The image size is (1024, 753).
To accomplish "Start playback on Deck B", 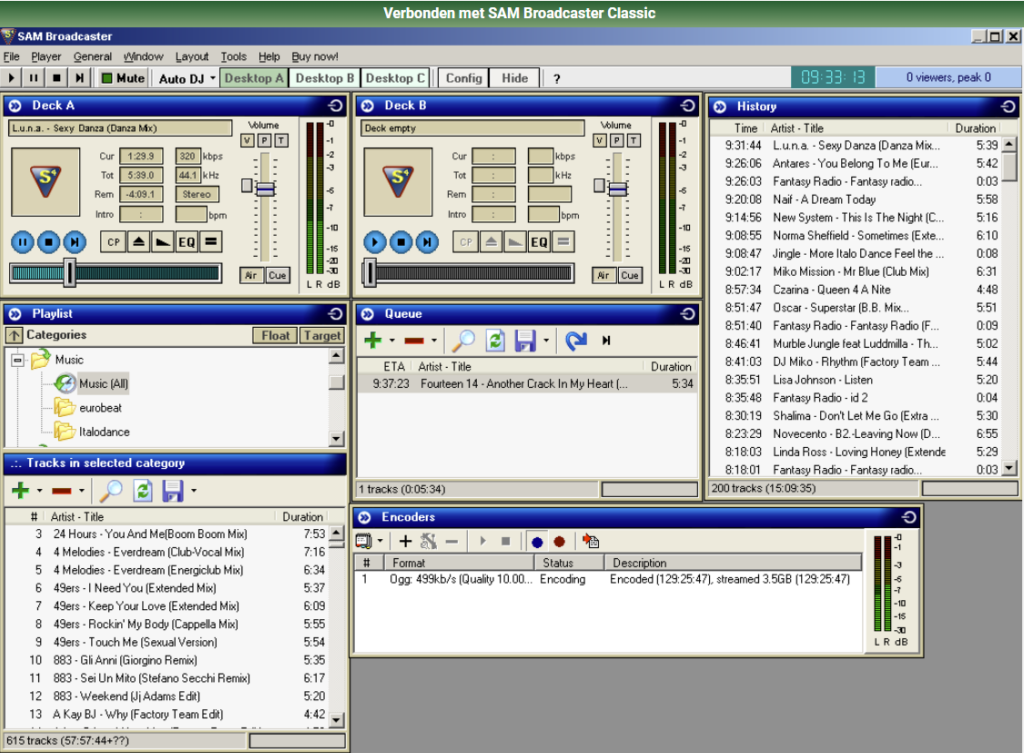I will 375,242.
